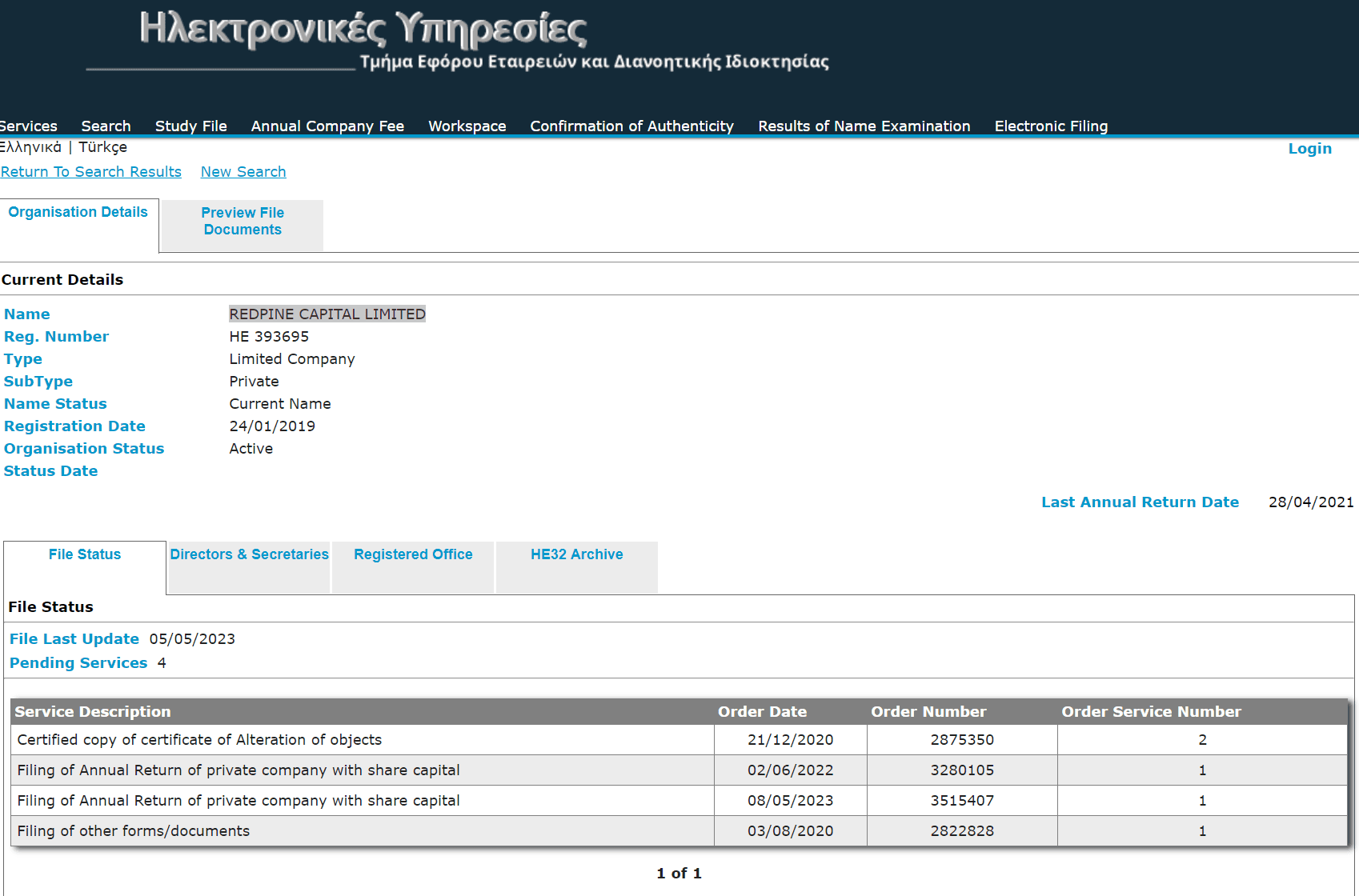The height and width of the screenshot is (896, 1359).
Task: Click last annual return date 28/04/2021
Action: [1311, 502]
